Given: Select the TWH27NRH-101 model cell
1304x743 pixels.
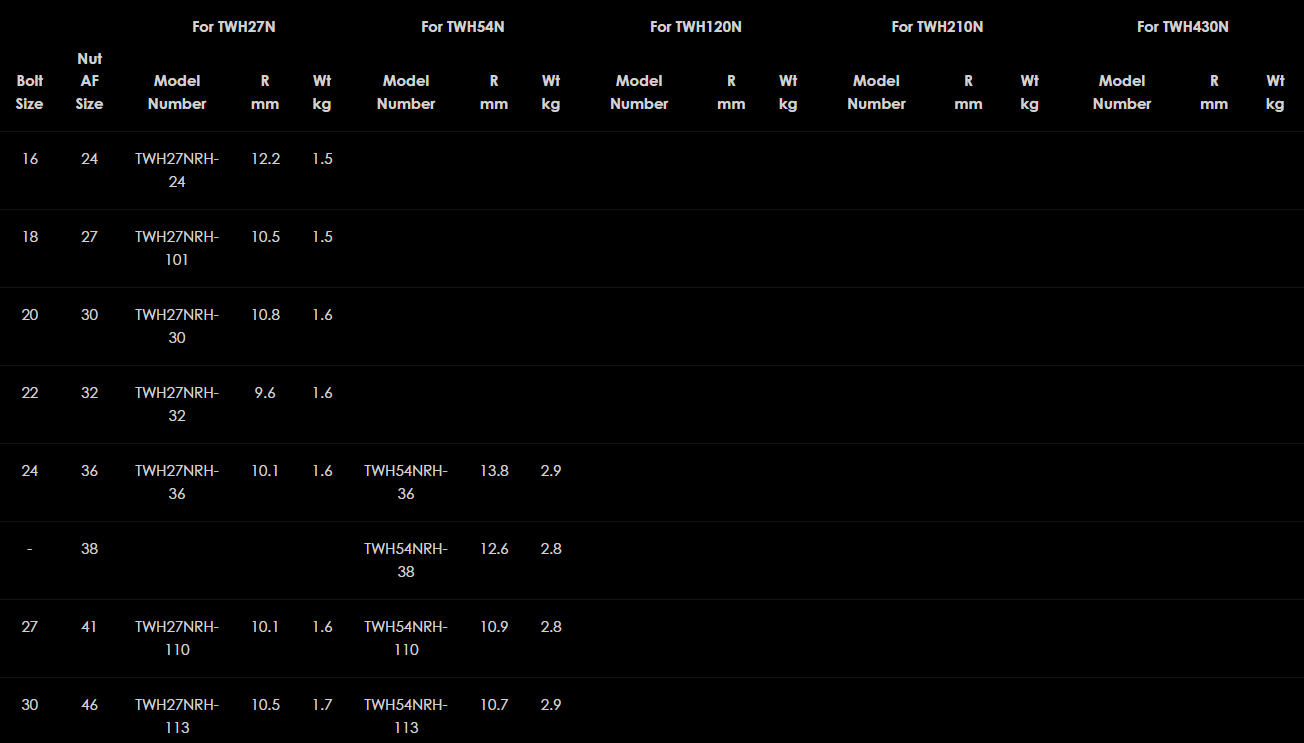Looking at the screenshot, I should coord(177,248).
